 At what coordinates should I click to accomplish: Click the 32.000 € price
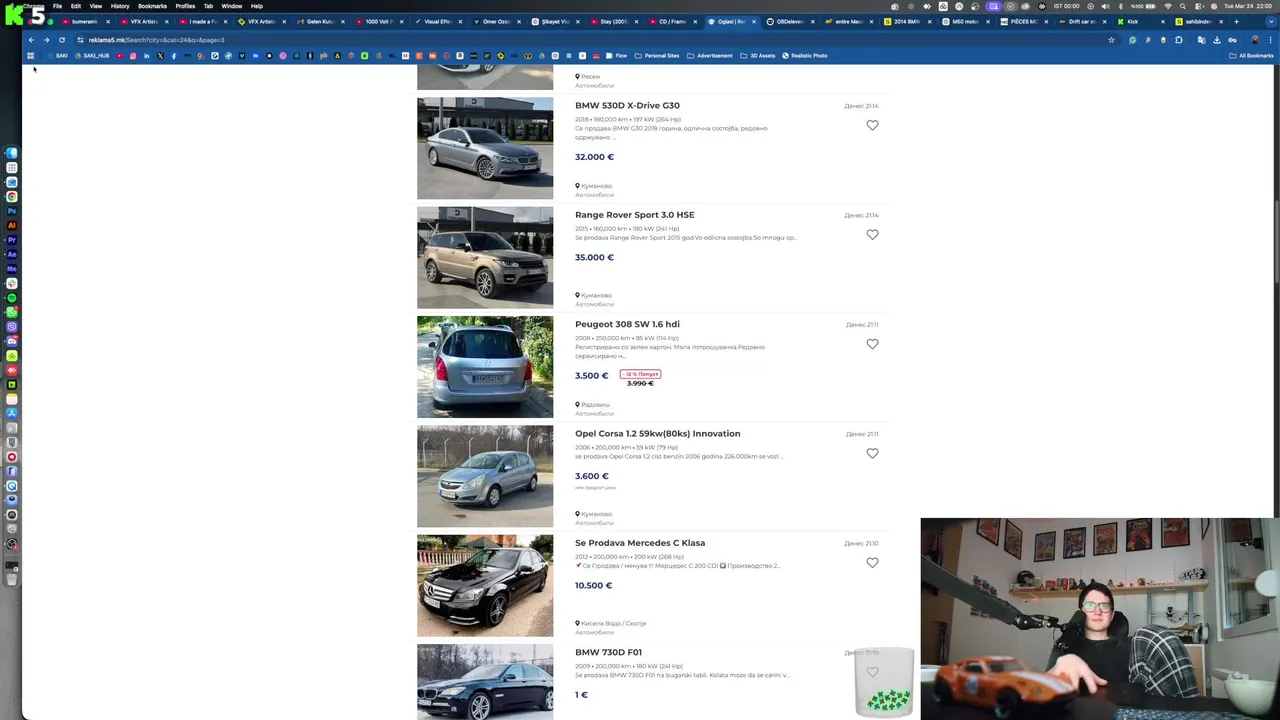point(594,157)
